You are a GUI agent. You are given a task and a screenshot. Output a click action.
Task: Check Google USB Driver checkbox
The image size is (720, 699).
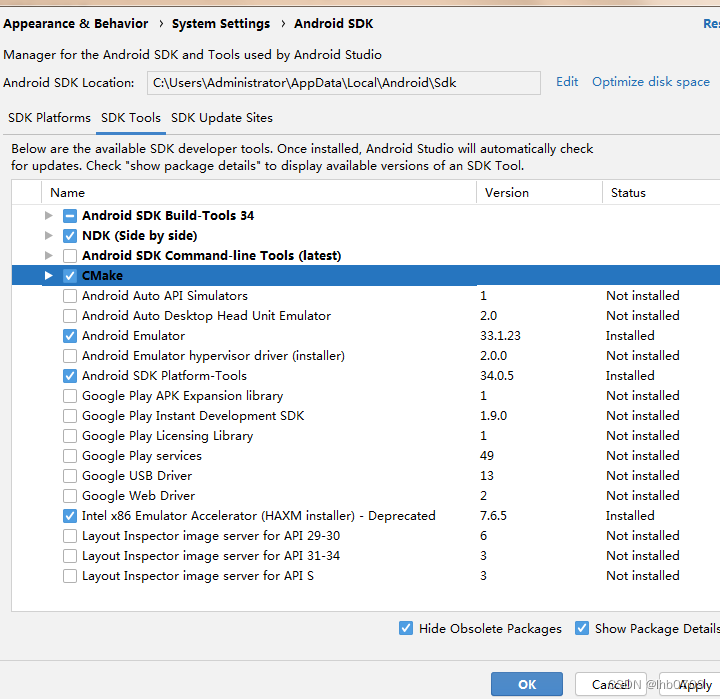pyautogui.click(x=70, y=476)
